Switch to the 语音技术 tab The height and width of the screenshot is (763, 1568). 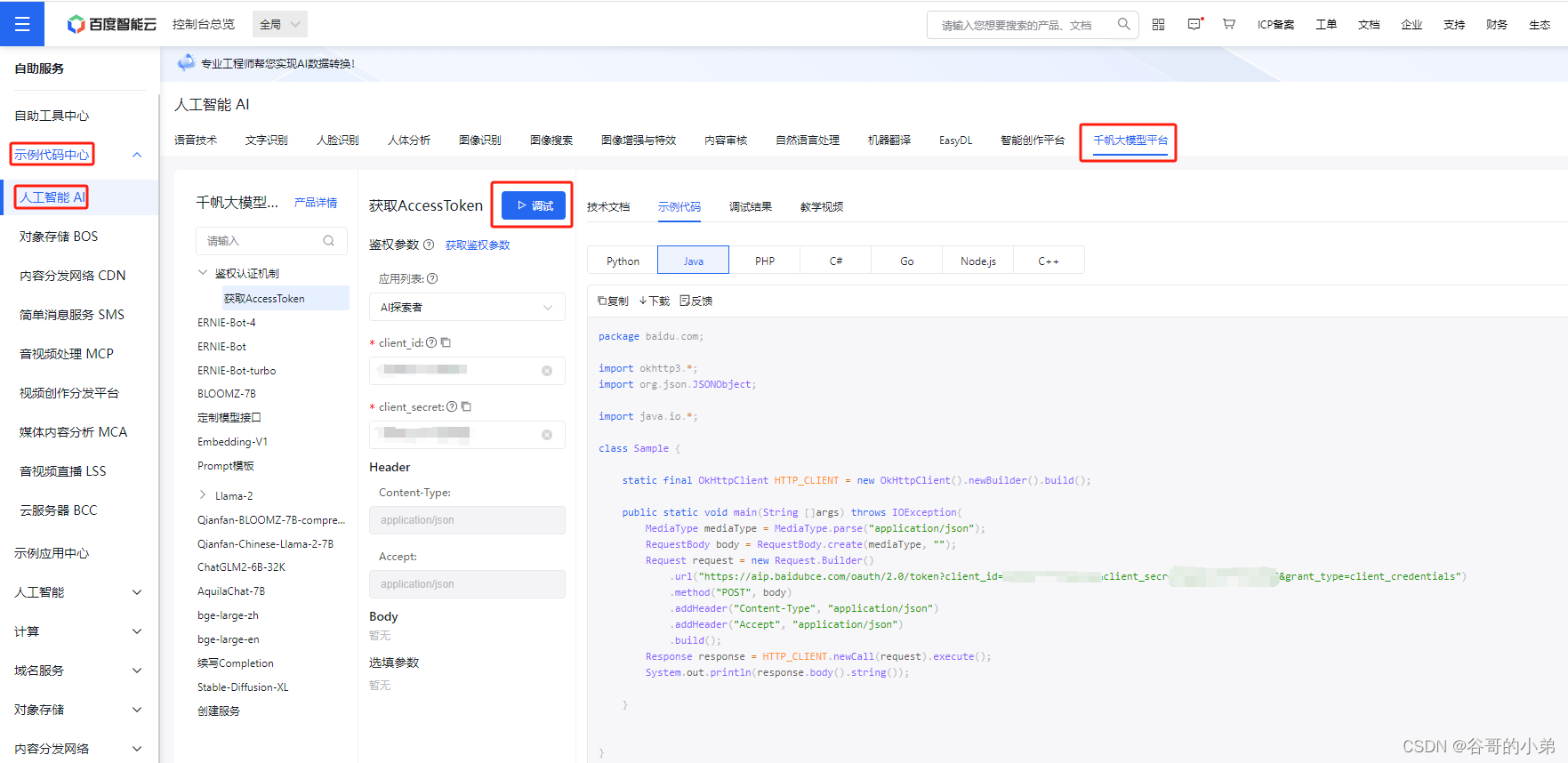click(196, 141)
